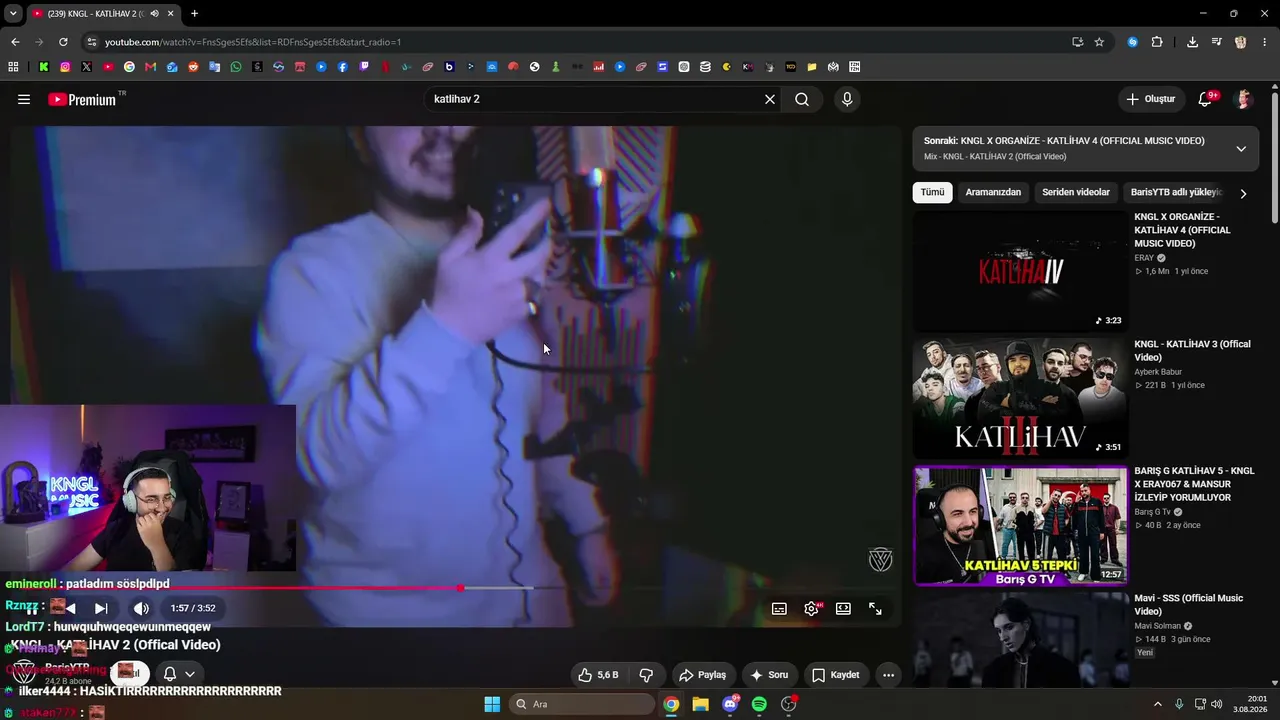Image resolution: width=1280 pixels, height=720 pixels.
Task: Open KATLİHAV 3 video thumbnail
Action: 1020,398
